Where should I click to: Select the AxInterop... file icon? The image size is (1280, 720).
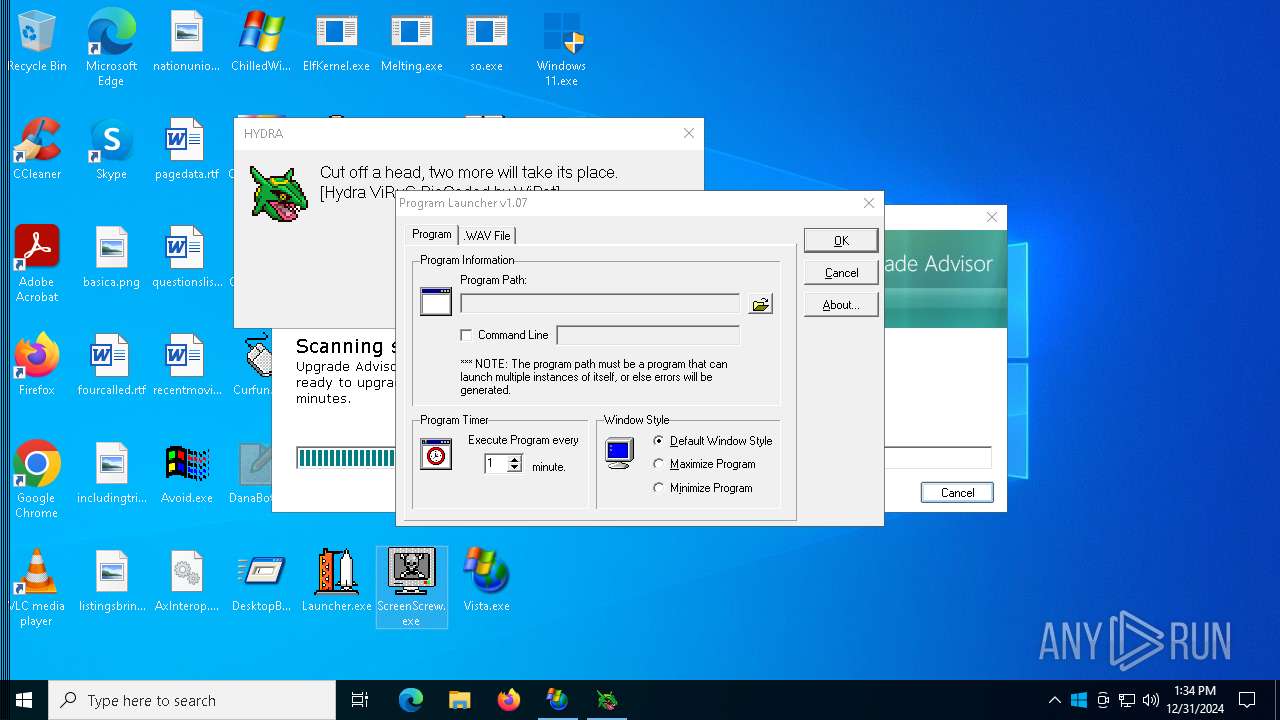click(186, 582)
